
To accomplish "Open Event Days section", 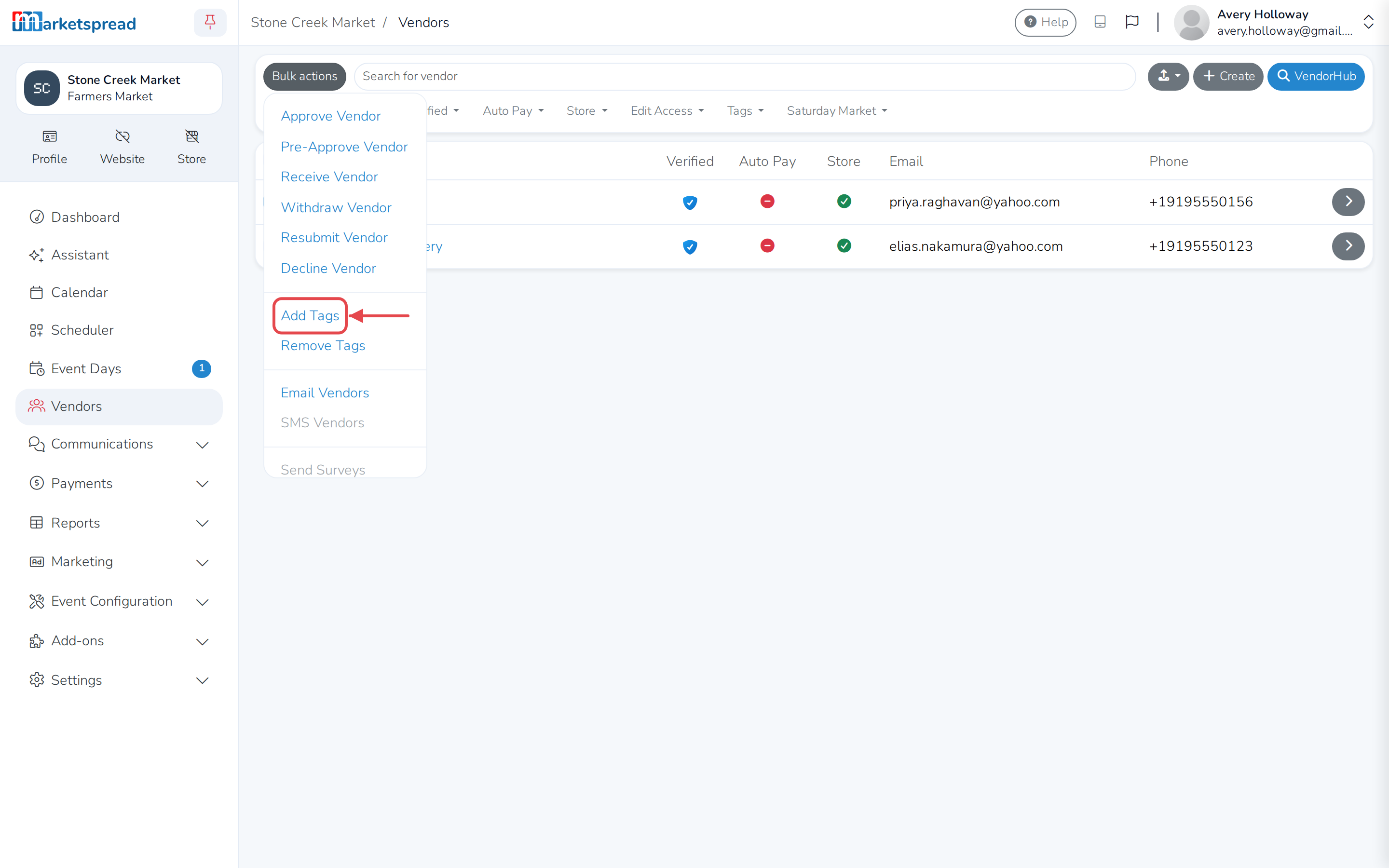I will coord(119,368).
